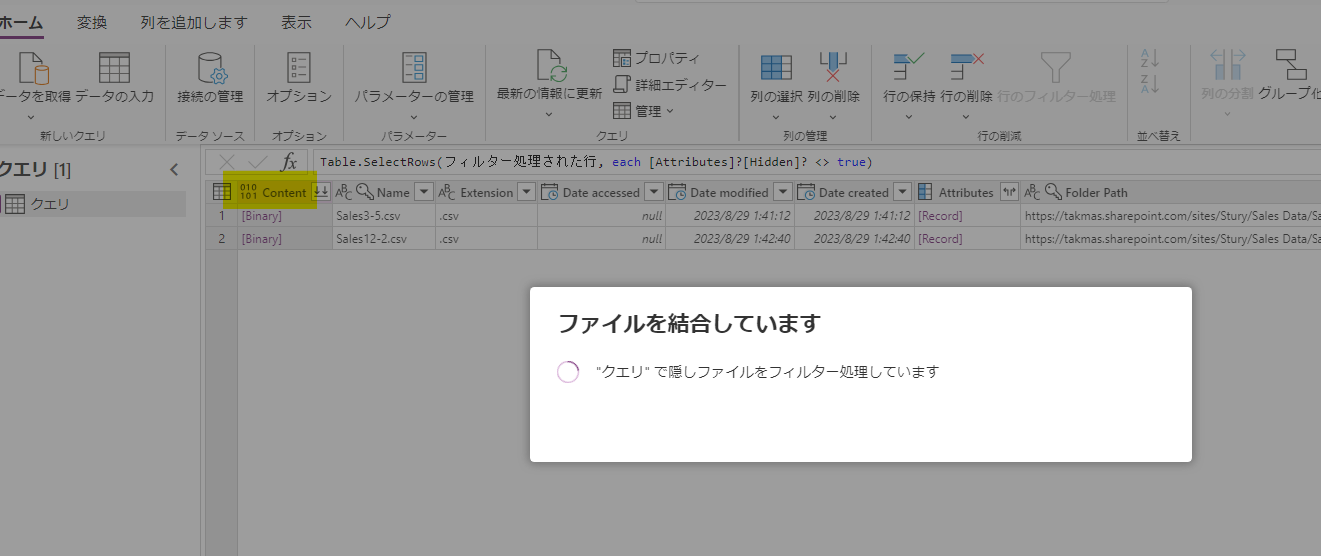The width and height of the screenshot is (1321, 556).
Task: Click the 列の分割 (Split column) icon
Action: coord(1228,65)
